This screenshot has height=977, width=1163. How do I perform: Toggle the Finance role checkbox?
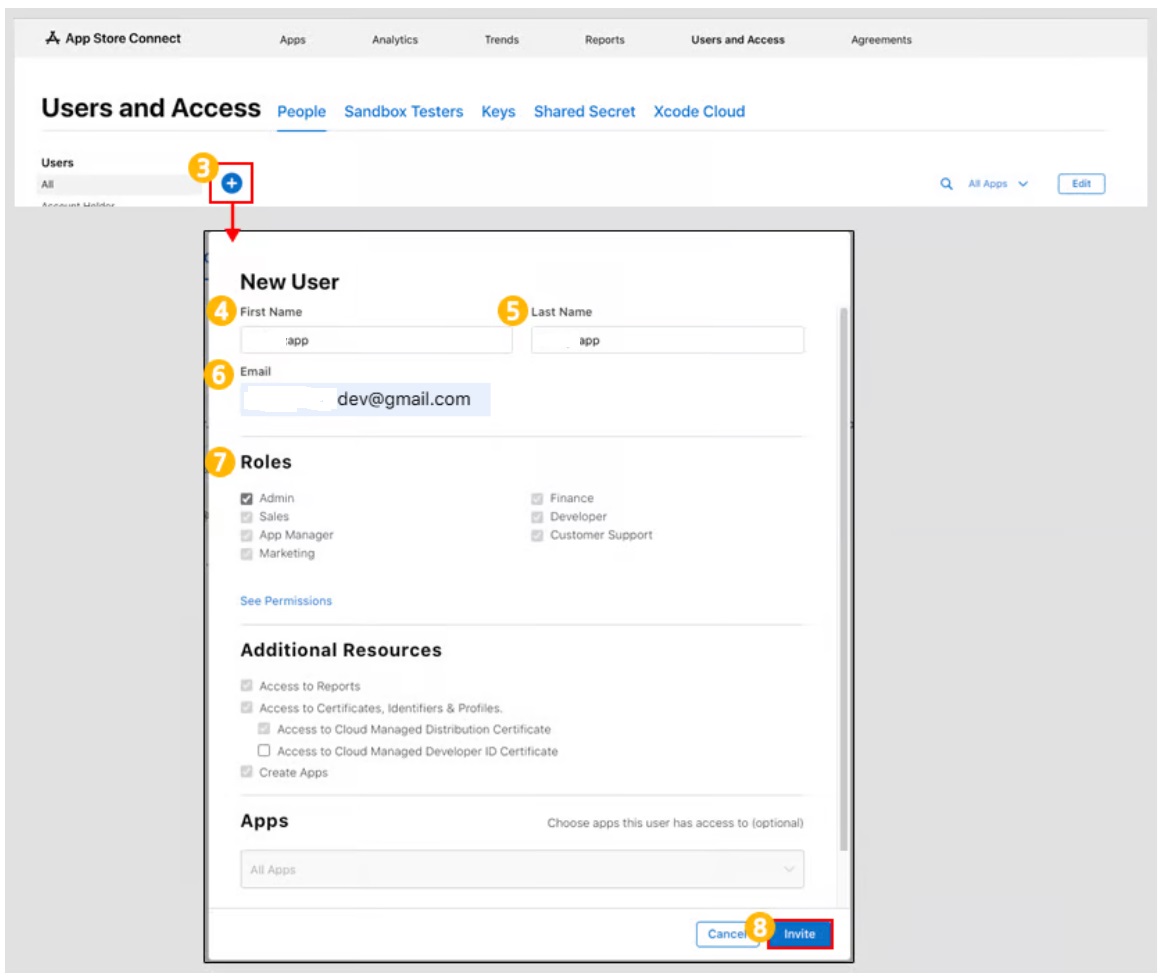click(x=537, y=499)
